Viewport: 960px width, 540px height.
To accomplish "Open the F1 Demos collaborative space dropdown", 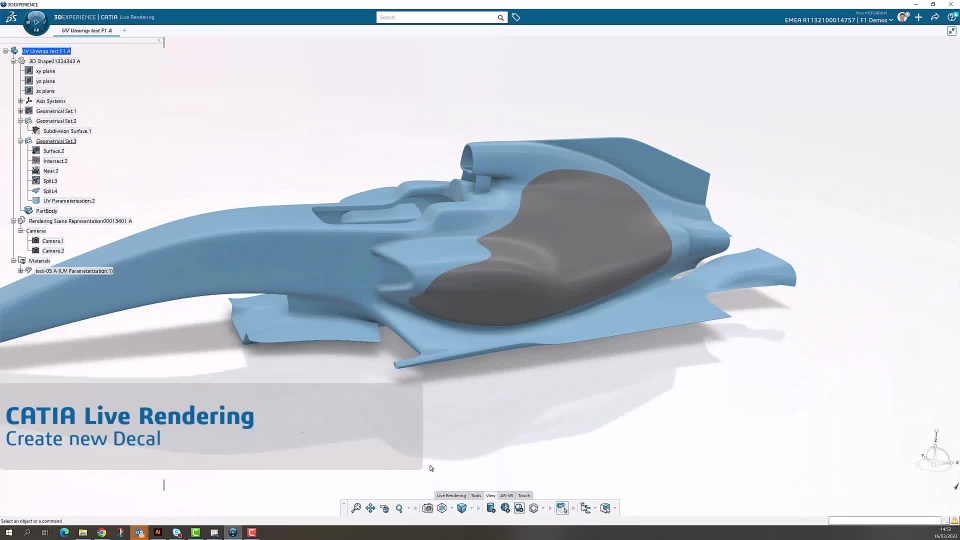I will (877, 20).
